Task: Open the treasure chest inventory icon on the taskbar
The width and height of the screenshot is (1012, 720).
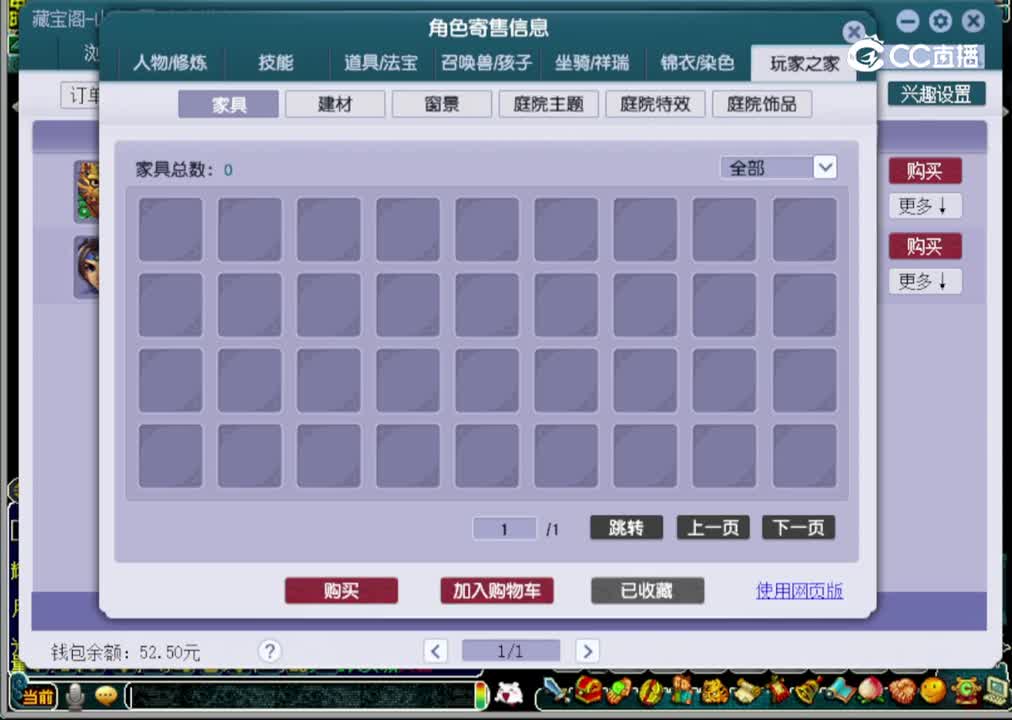Action: coord(589,694)
